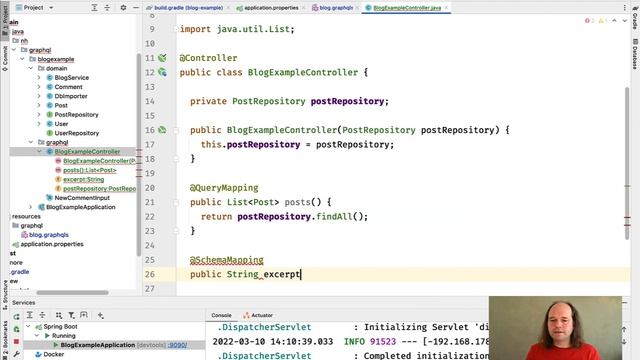
Task: Open the Structure tool window side tab
Action: (5, 295)
